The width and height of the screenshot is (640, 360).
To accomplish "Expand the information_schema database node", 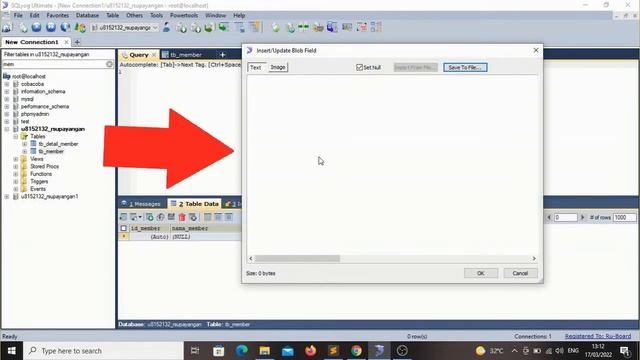I will 7,91.
